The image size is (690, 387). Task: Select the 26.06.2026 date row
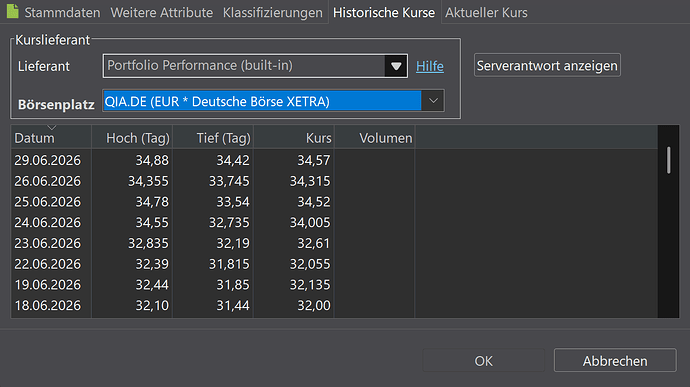pyautogui.click(x=48, y=181)
